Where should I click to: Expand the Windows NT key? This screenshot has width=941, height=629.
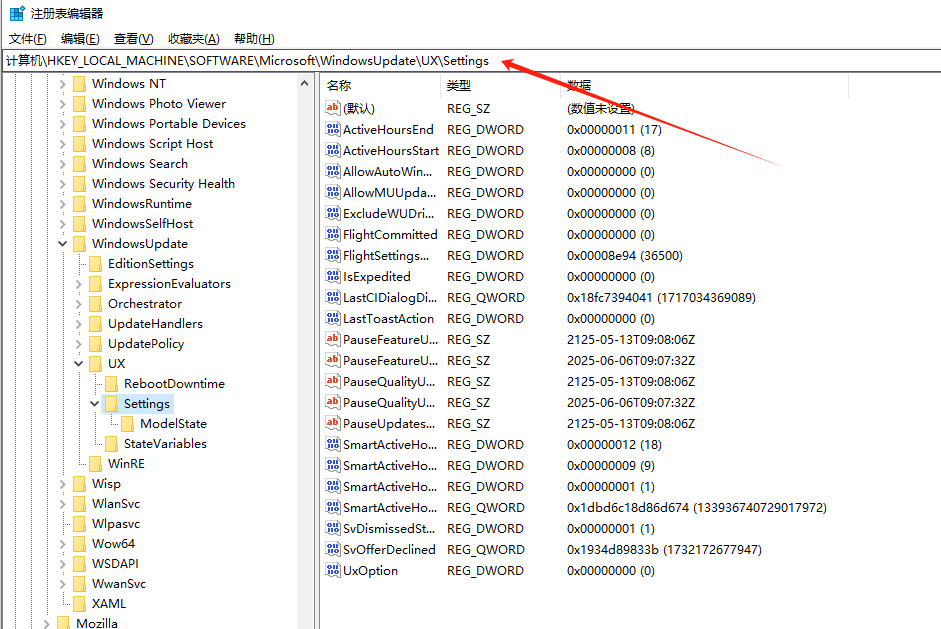[62, 84]
